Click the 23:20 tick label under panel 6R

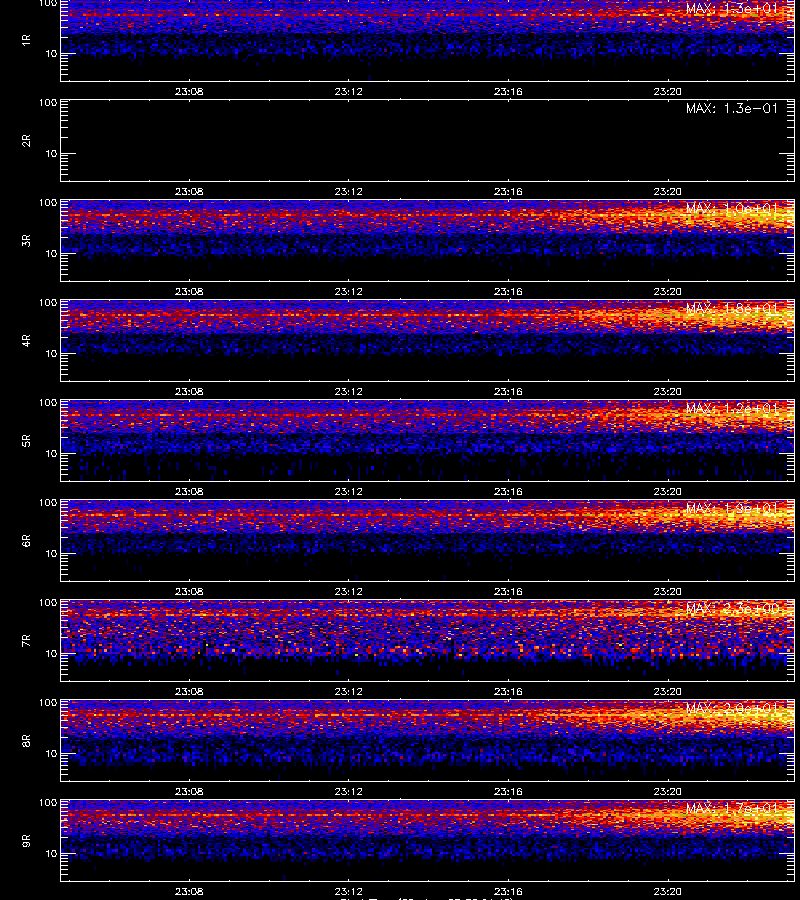click(x=667, y=591)
